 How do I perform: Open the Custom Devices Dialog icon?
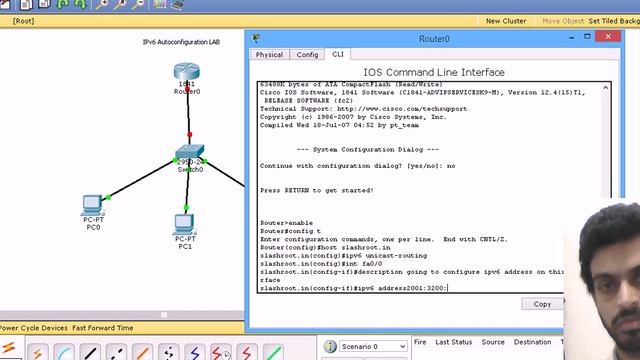pos(177,4)
